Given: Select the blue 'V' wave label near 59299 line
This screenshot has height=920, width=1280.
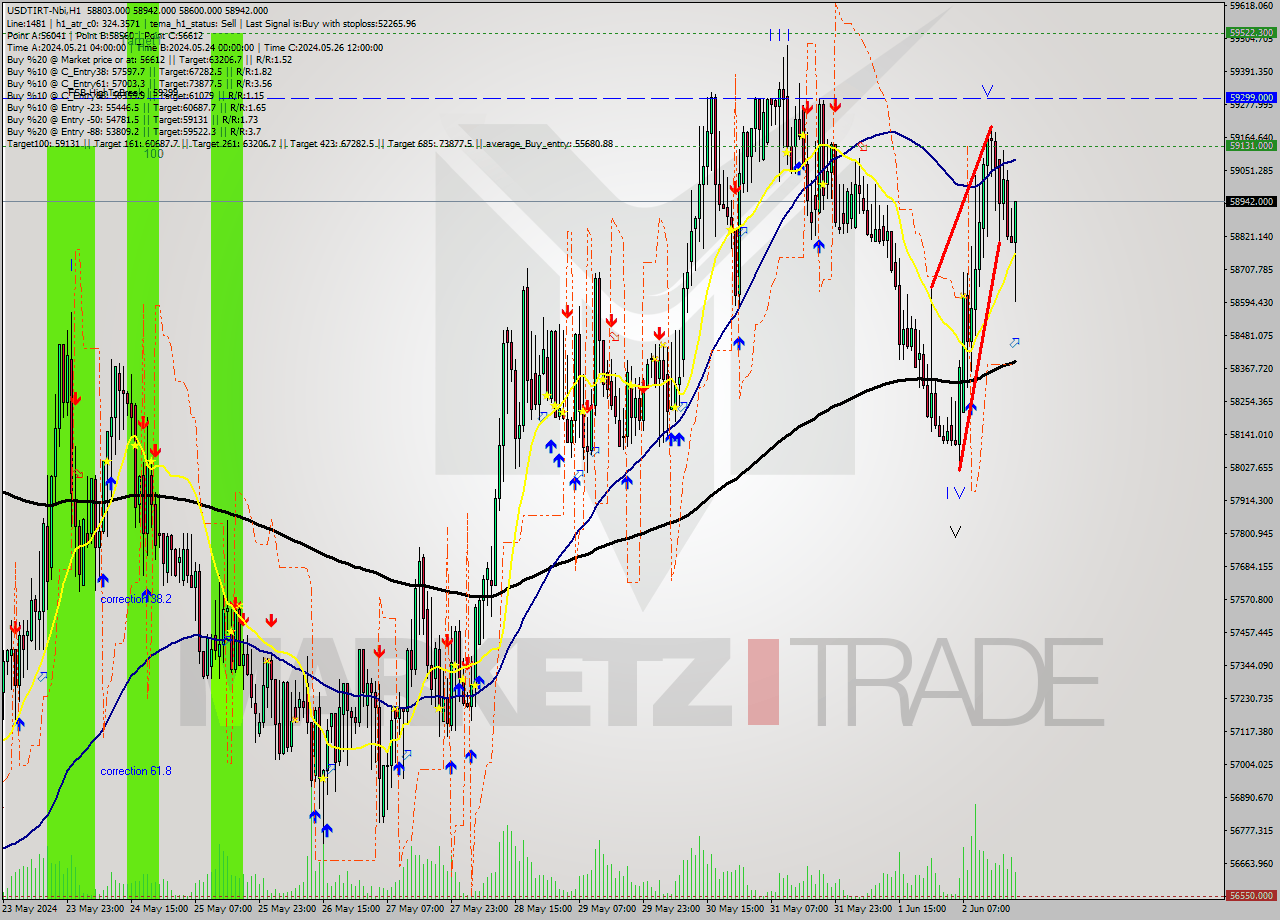Looking at the screenshot, I should [x=987, y=91].
